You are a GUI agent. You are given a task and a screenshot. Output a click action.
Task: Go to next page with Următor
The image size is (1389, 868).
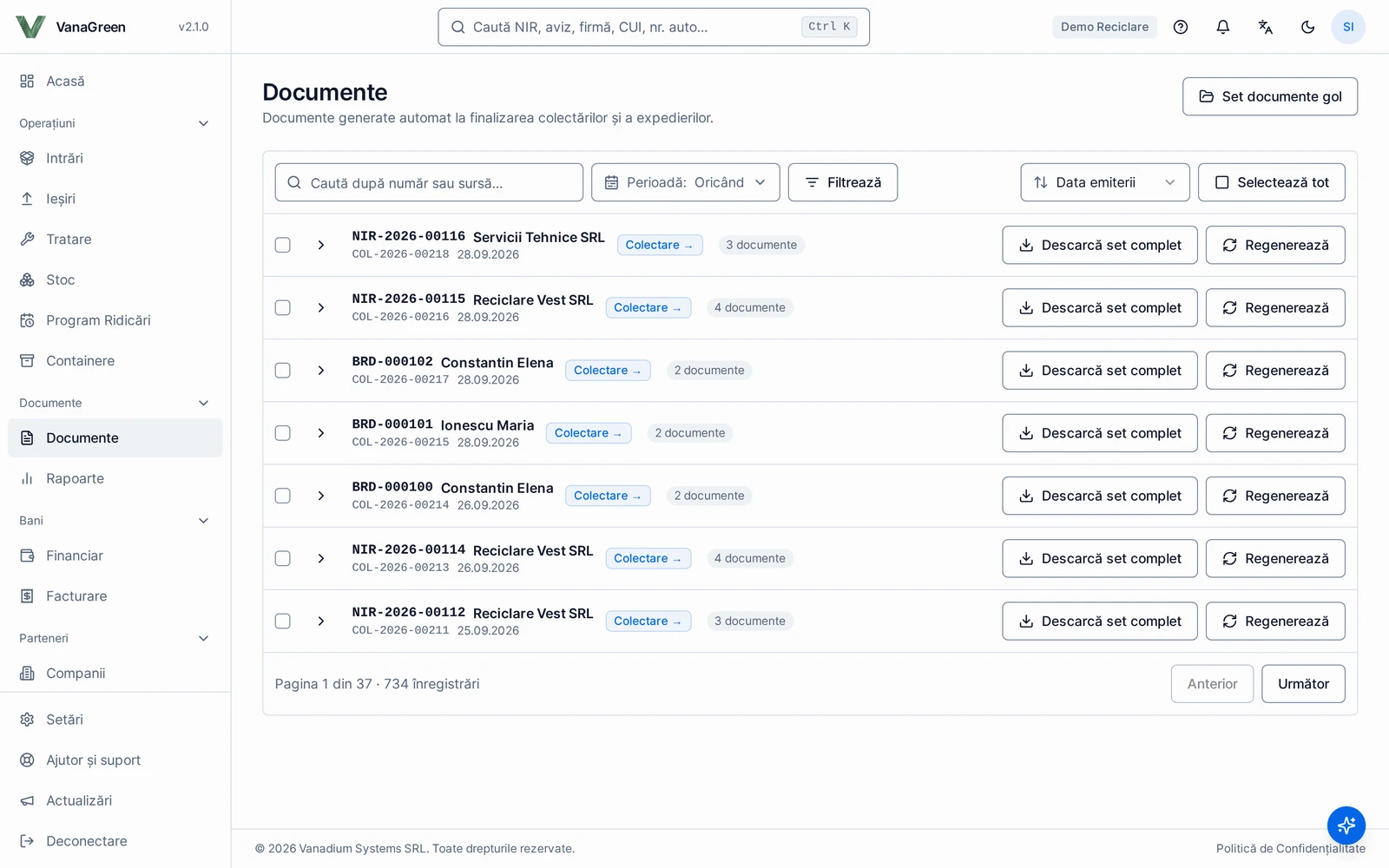coord(1303,684)
